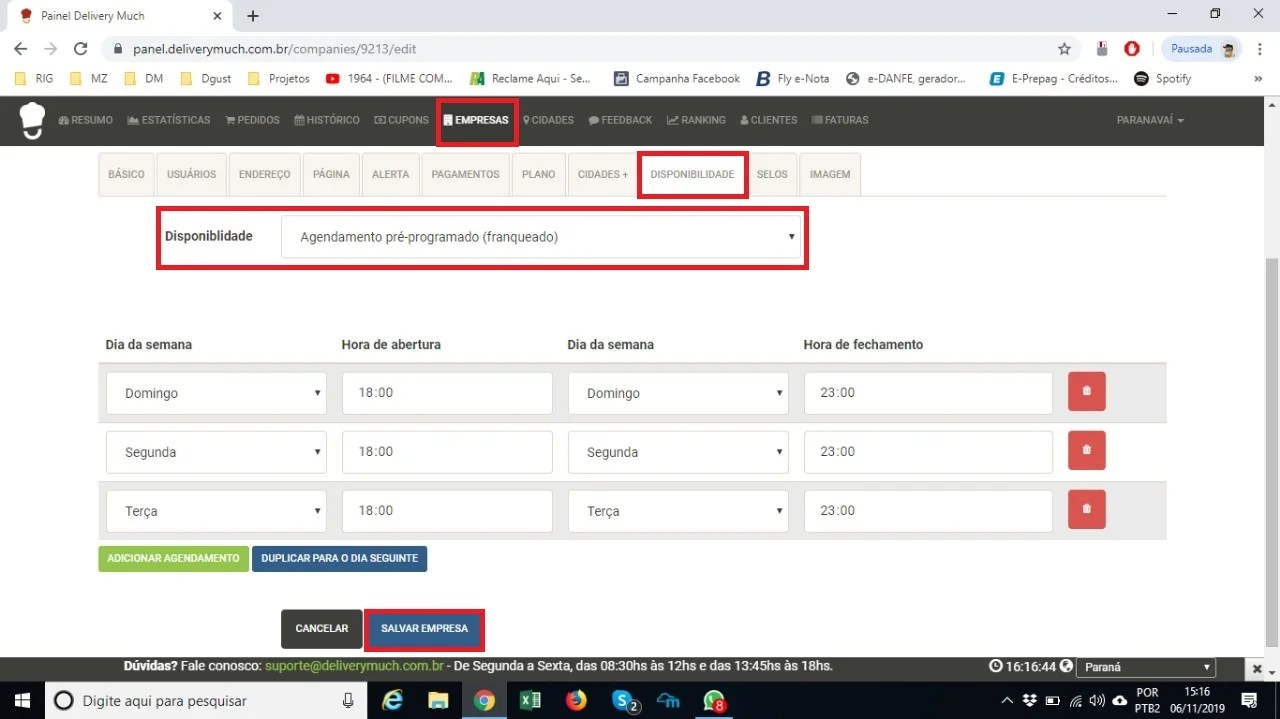Image resolution: width=1280 pixels, height=719 pixels.
Task: Click the suporte@deliverymuch.com.br link
Action: [x=354, y=666]
